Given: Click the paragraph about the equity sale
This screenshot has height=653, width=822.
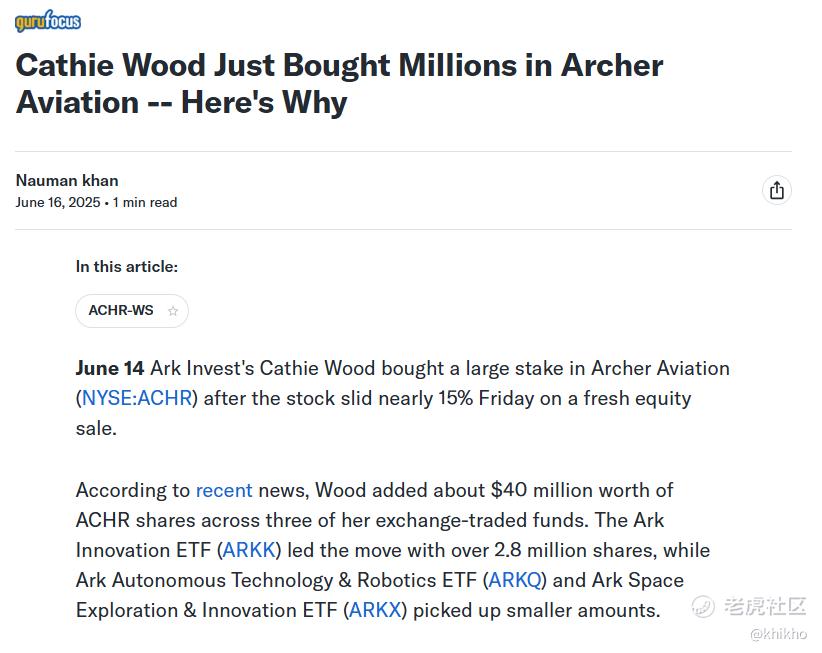Looking at the screenshot, I should coord(400,398).
